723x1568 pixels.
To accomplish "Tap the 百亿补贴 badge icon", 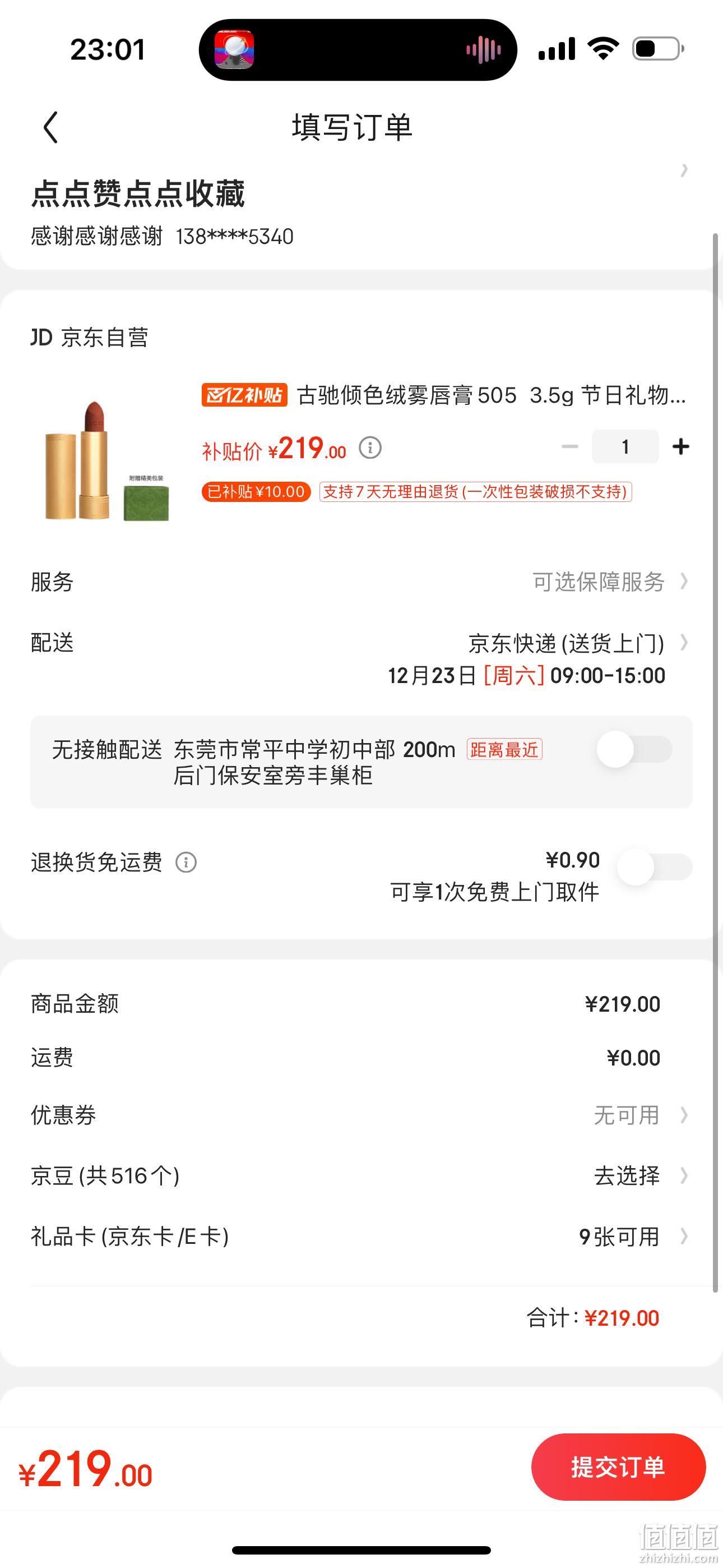I will tap(244, 395).
